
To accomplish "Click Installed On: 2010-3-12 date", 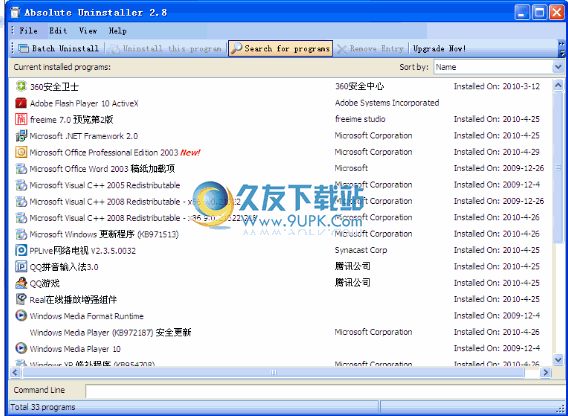I will 497,86.
